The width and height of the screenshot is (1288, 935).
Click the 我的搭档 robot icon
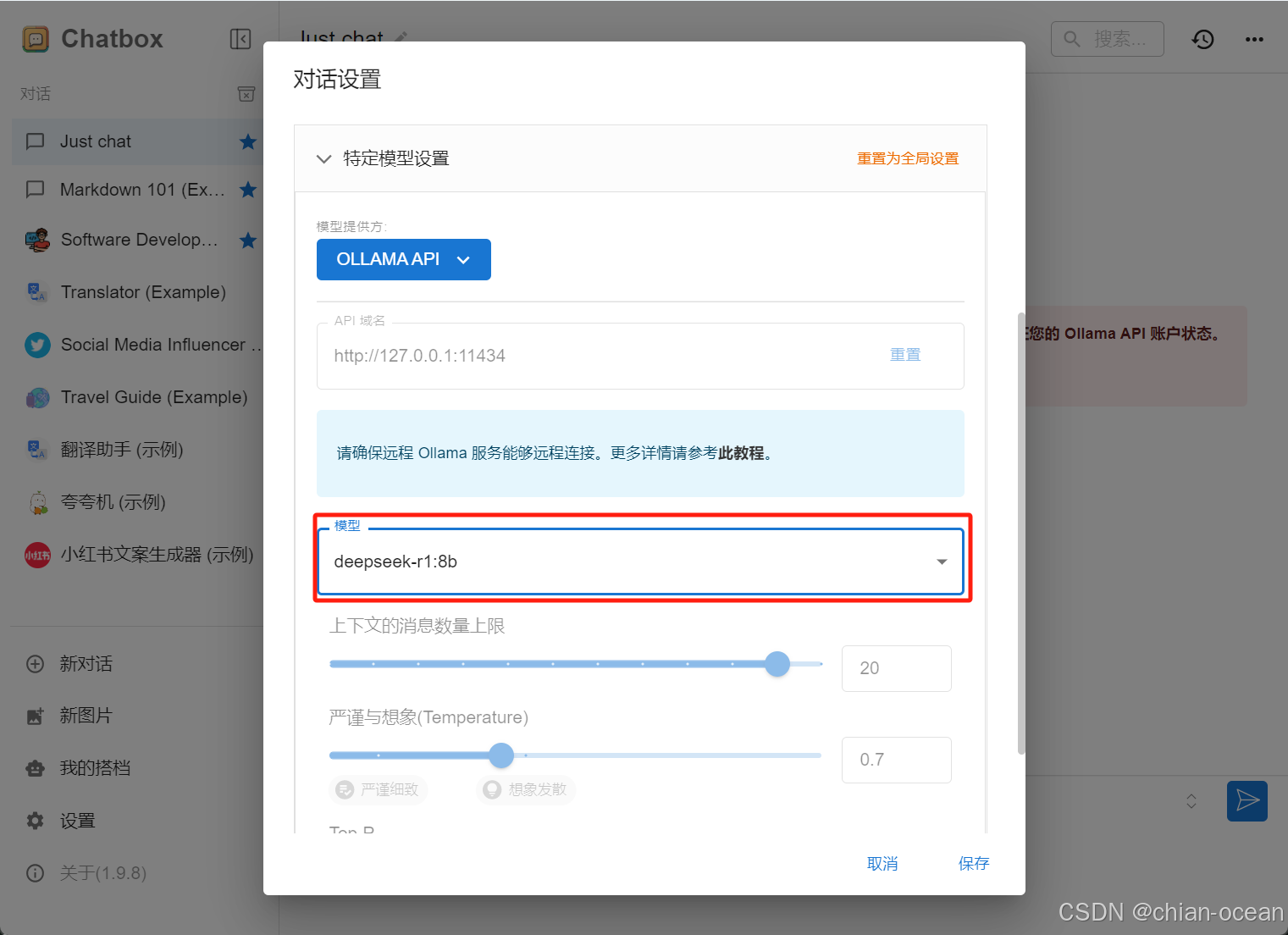pyautogui.click(x=35, y=769)
